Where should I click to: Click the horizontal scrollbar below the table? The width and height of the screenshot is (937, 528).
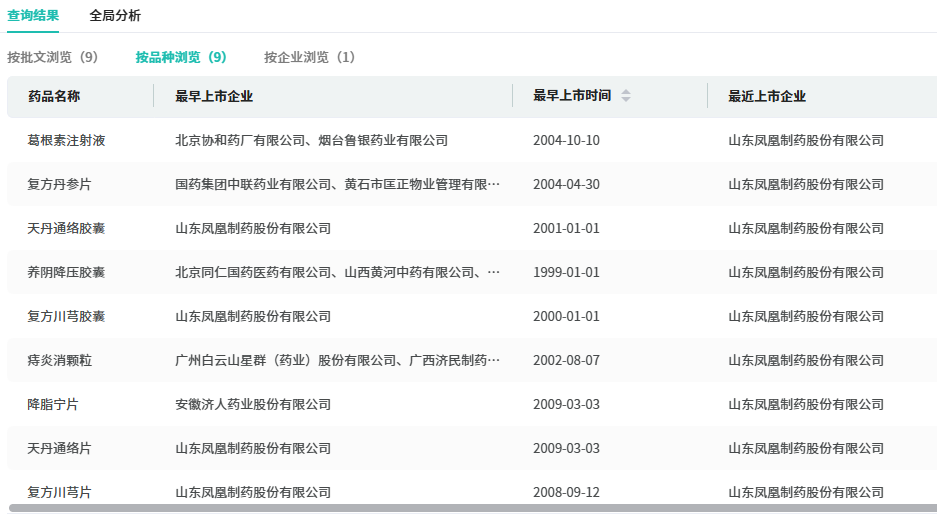click(470, 508)
